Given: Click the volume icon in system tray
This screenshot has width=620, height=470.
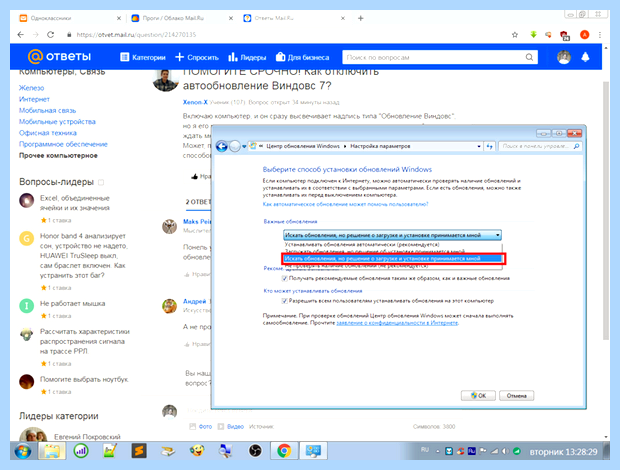Looking at the screenshot, I should pos(505,451).
